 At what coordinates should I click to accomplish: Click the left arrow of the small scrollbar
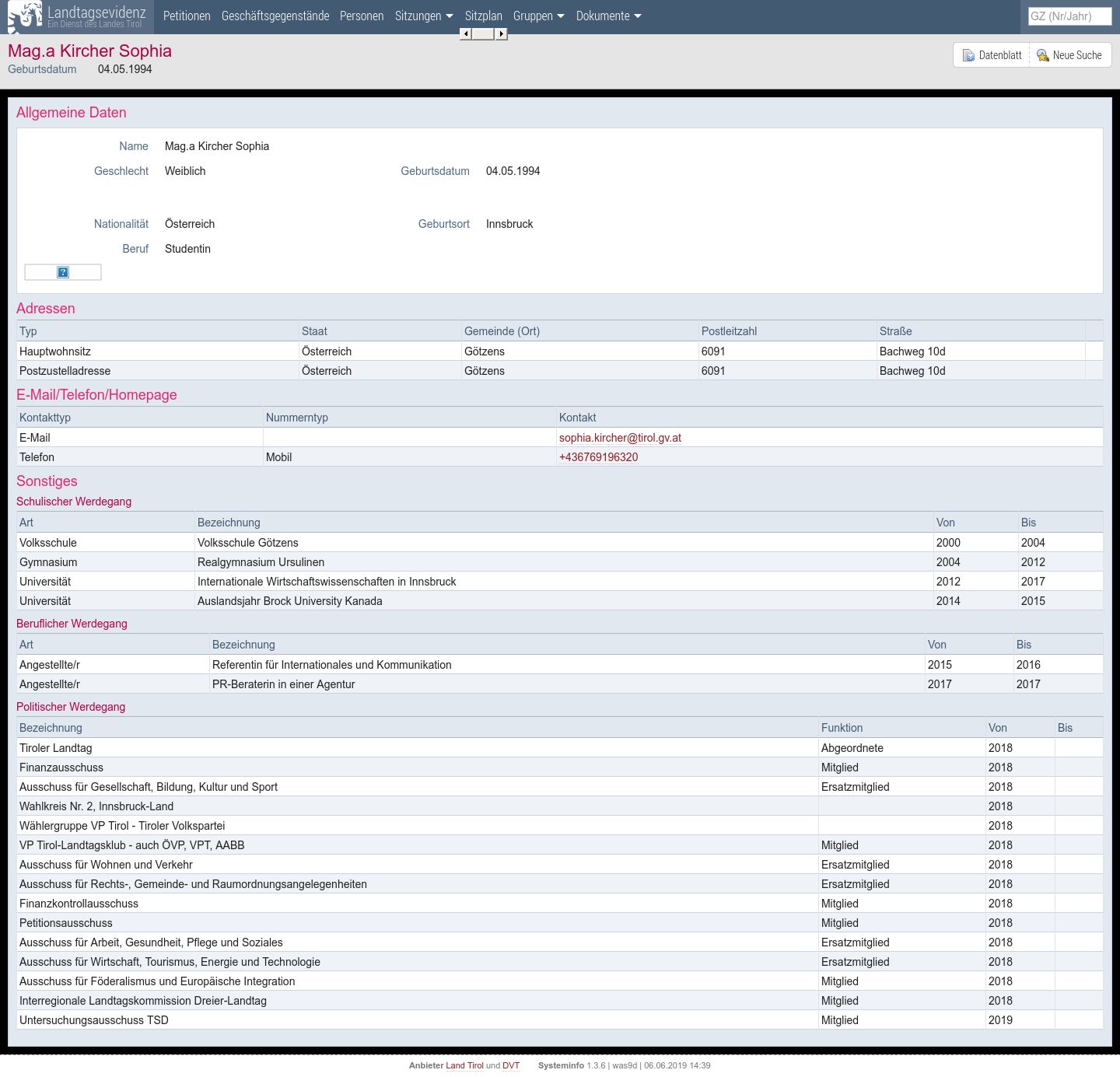(x=465, y=33)
